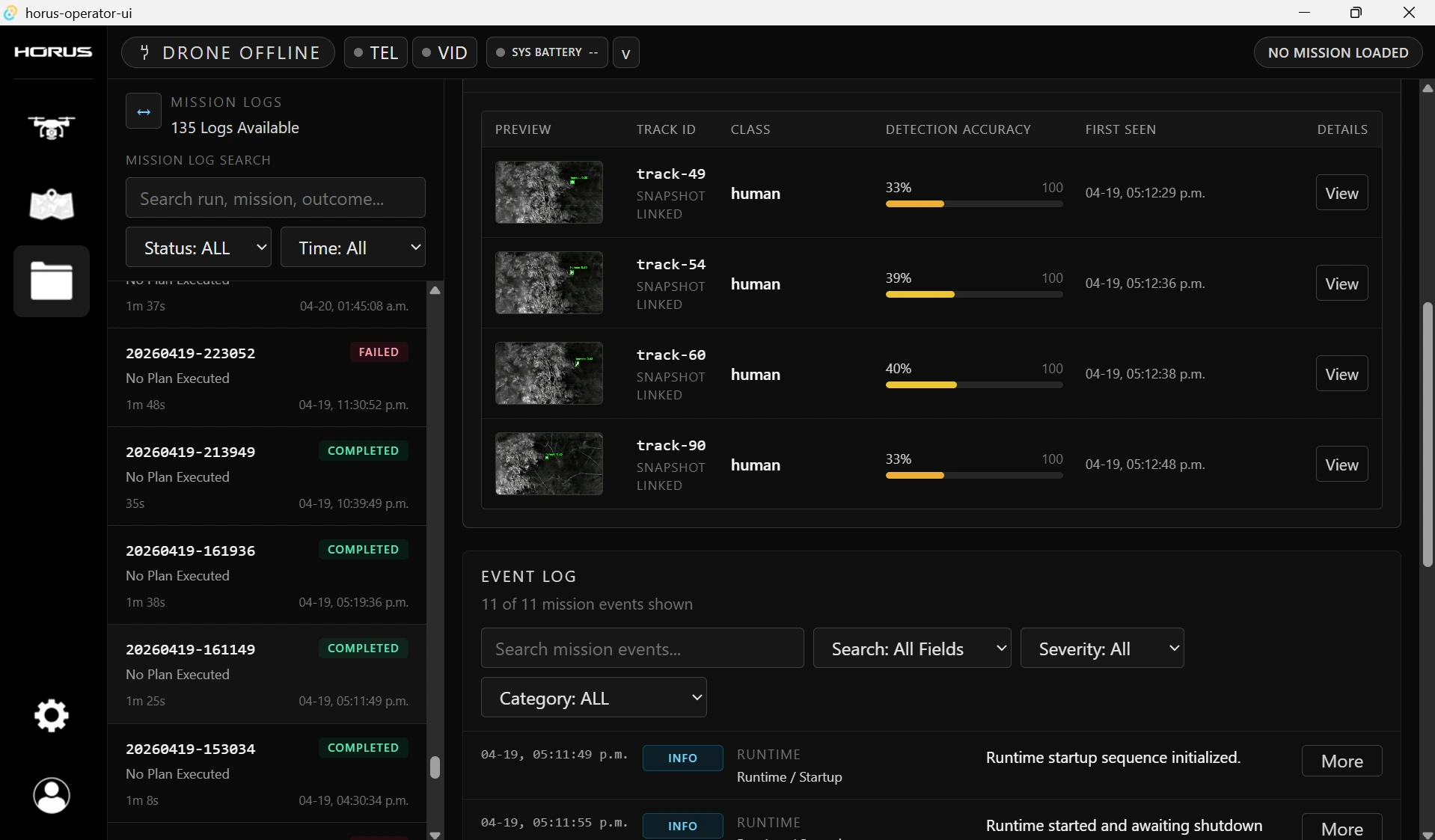This screenshot has height=840, width=1435.
Task: Click the TRACK ID column header
Action: (666, 129)
